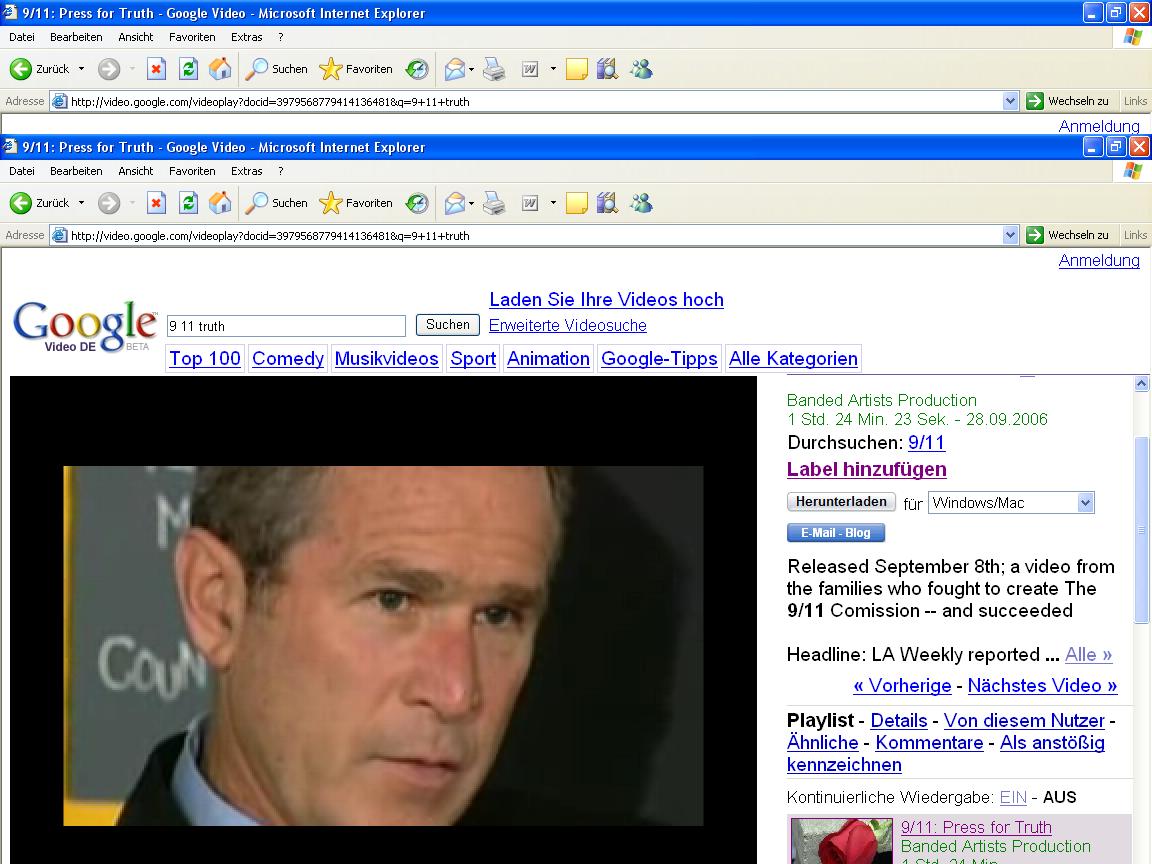1152x864 pixels.
Task: Go to Nächstes Video link
Action: pos(1042,685)
